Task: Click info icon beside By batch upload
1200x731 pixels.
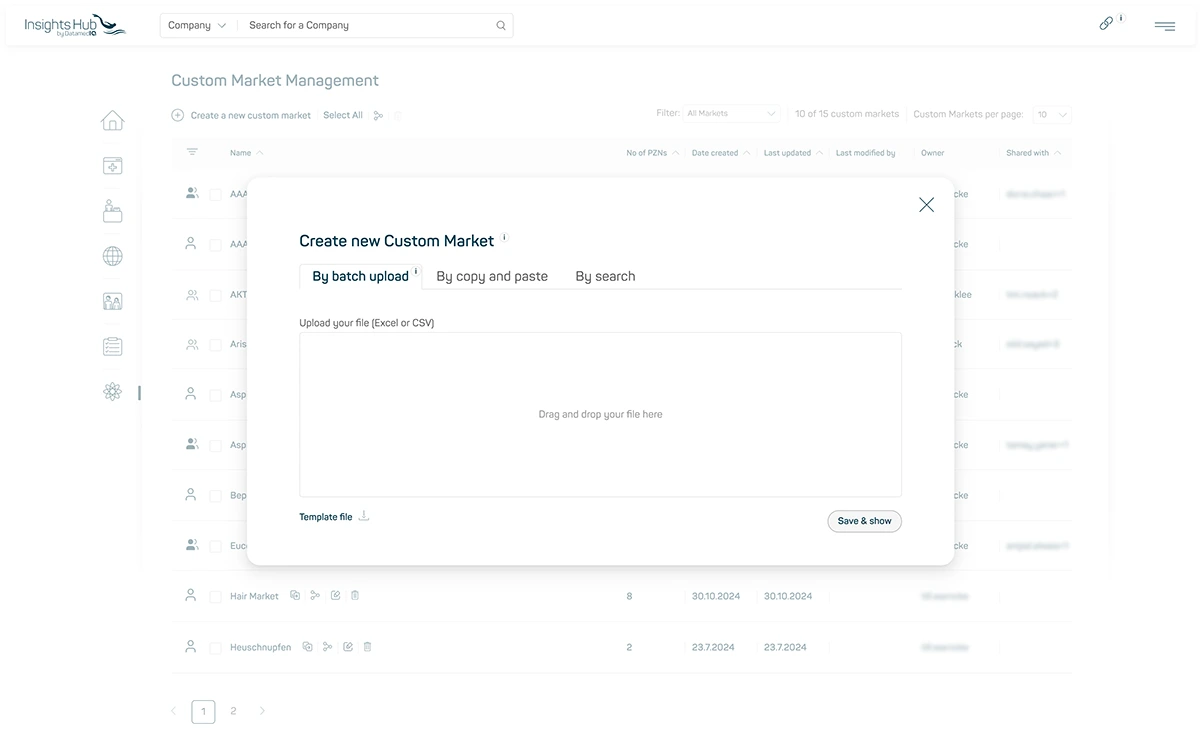Action: coord(416,271)
